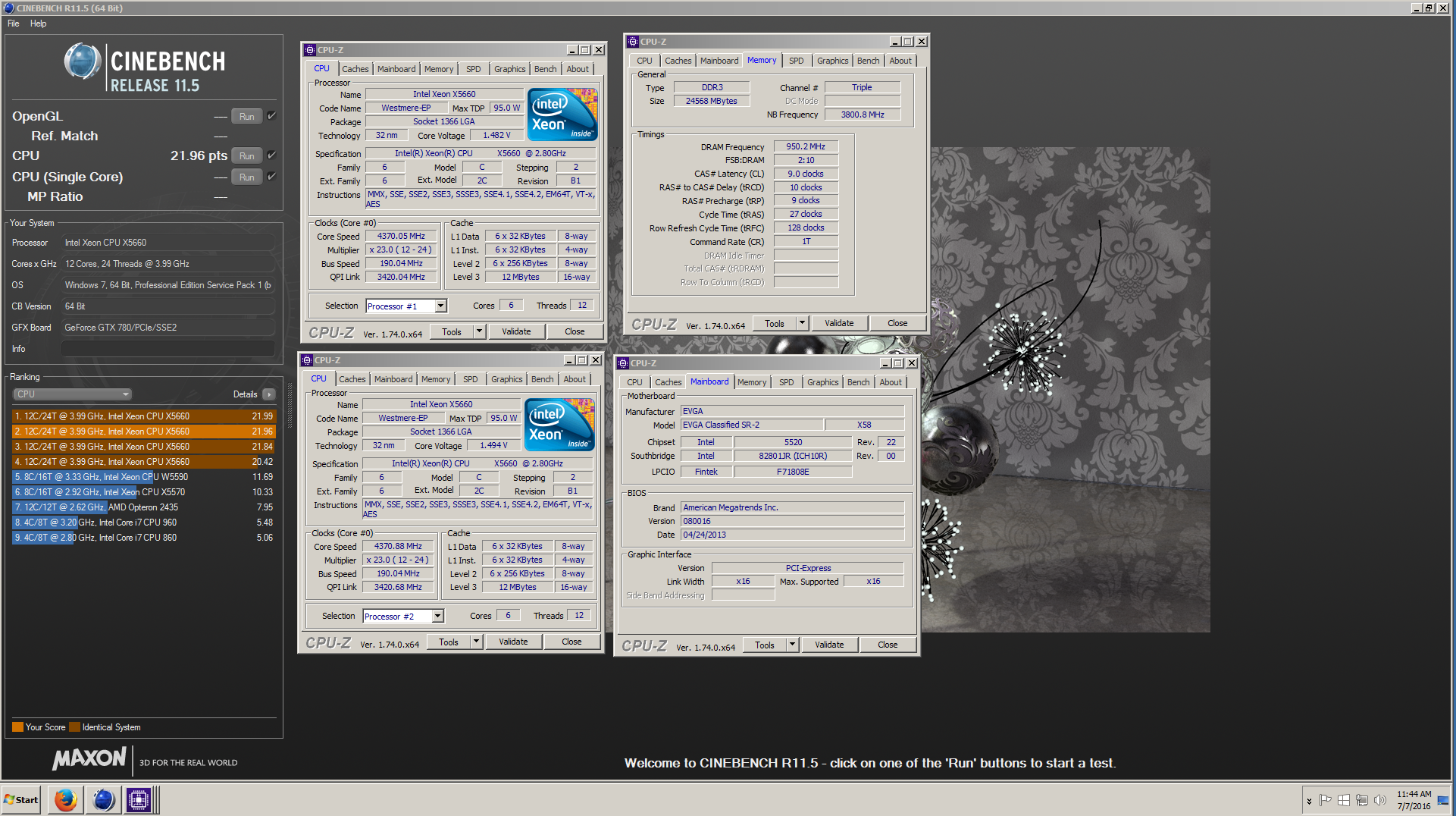Open the Processor #1 selection dropdown
Viewport: 1456px width, 816px height.
point(440,306)
